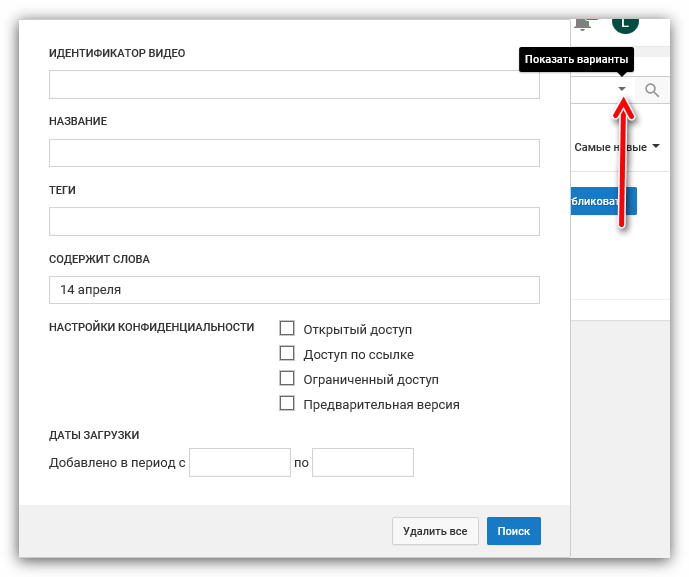Check the Открытый доступ checkbox
This screenshot has width=689, height=577.
pos(287,328)
